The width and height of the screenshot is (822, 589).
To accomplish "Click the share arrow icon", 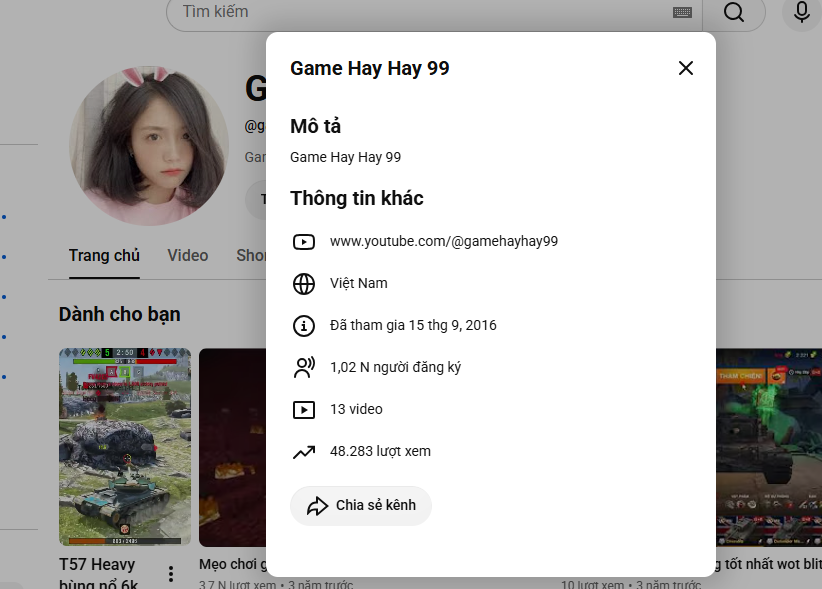I will (x=317, y=506).
